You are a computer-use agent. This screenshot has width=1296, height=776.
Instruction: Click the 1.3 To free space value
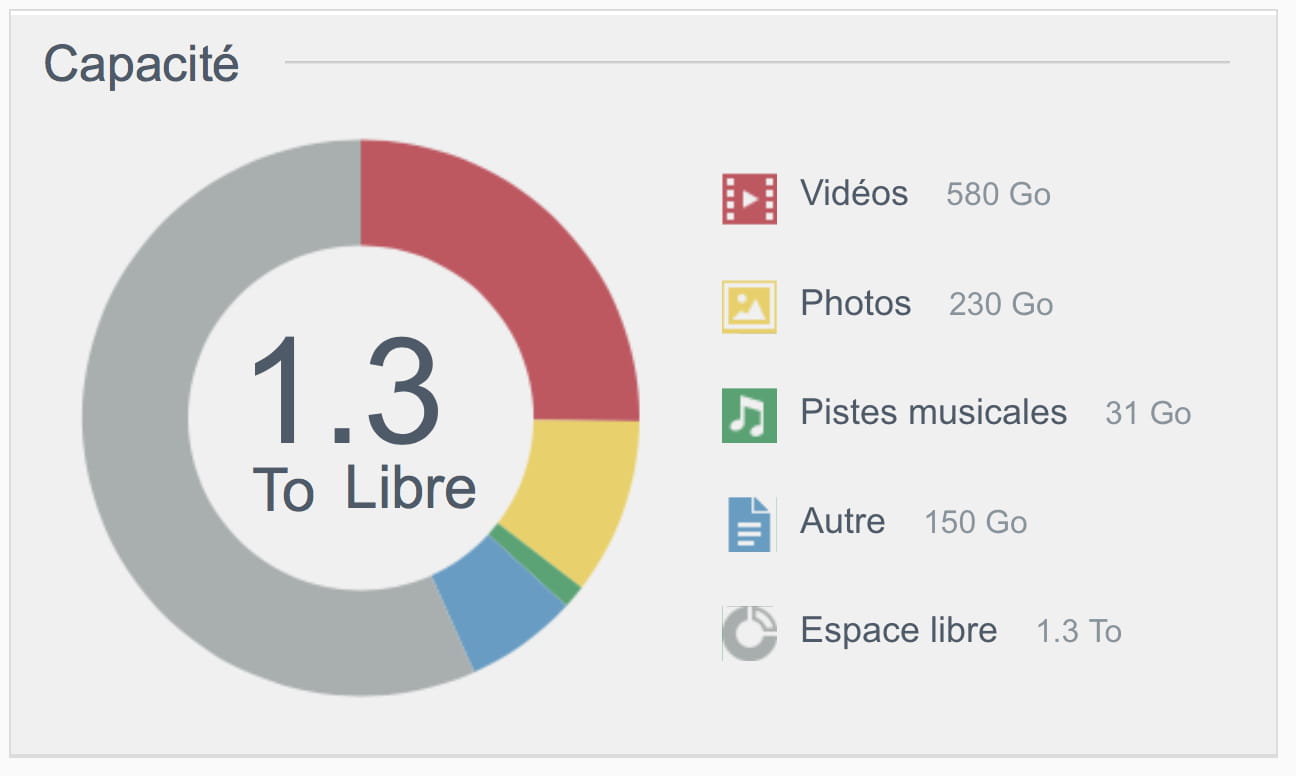(x=1079, y=631)
